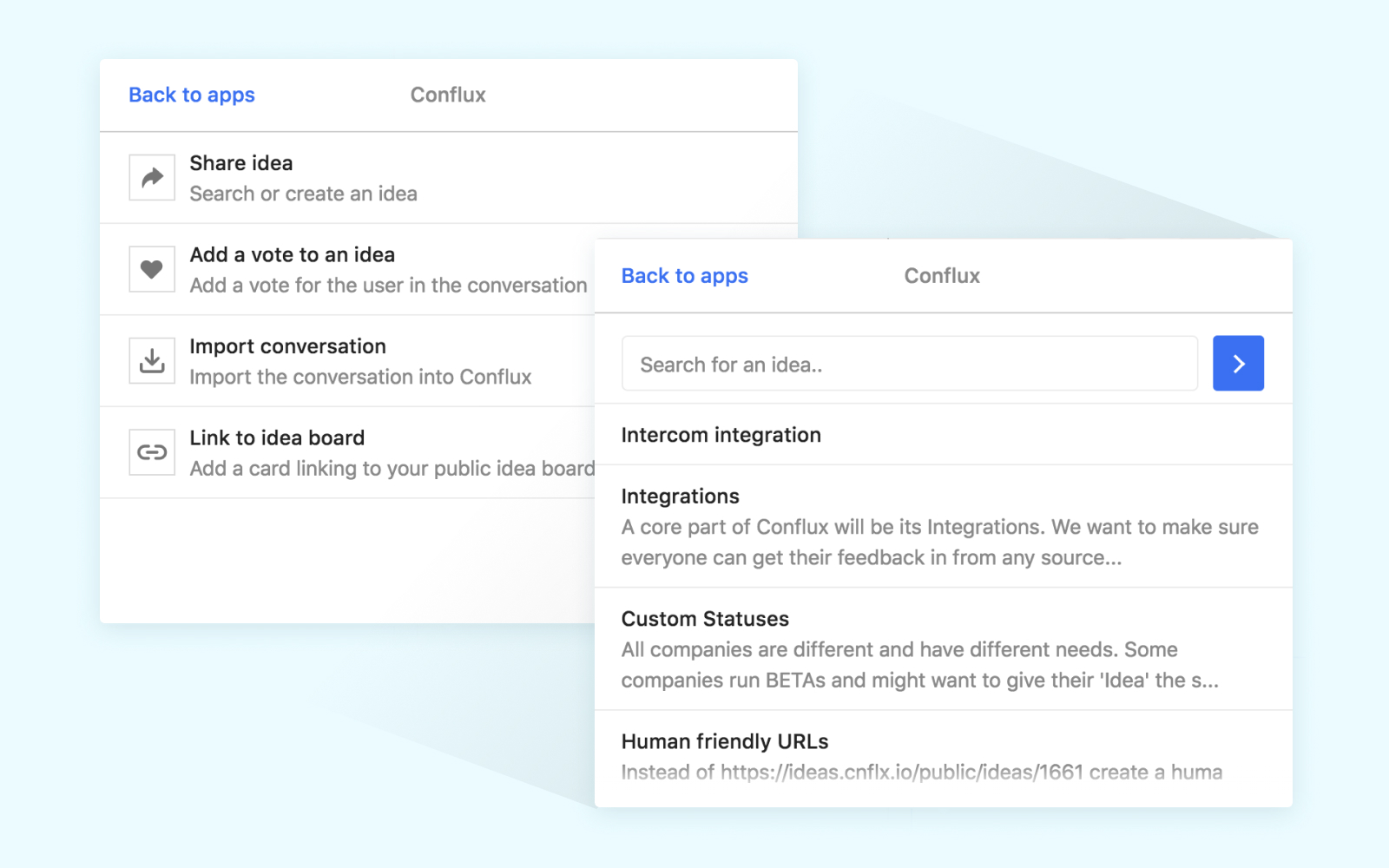Click the 'Search or create an idea' subtitle

click(x=303, y=194)
